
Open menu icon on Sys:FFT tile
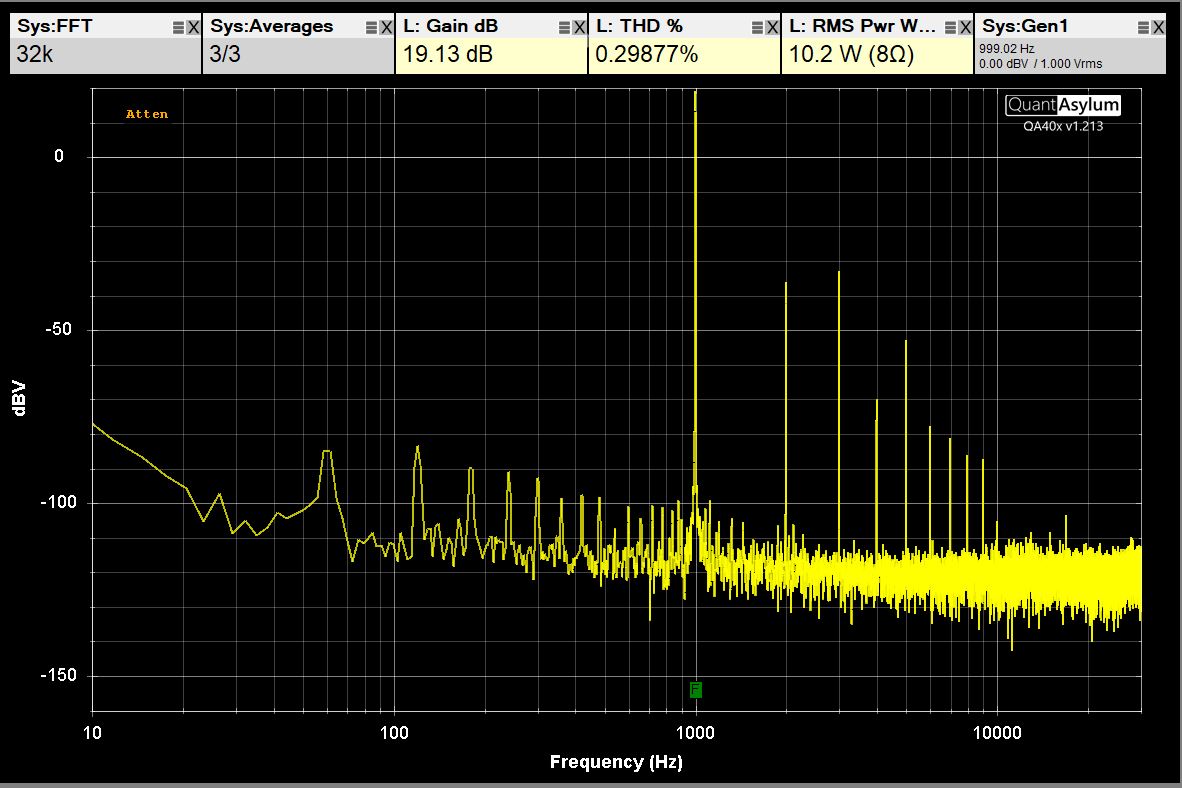coord(179,28)
